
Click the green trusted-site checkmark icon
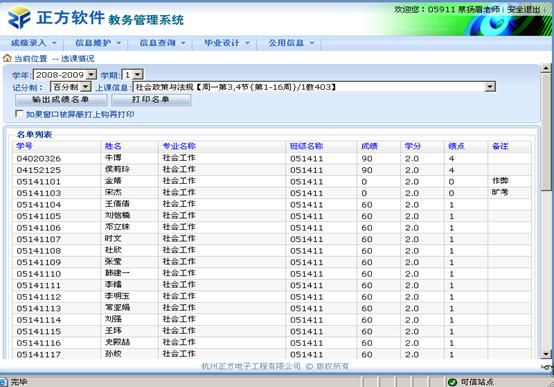pos(452,382)
